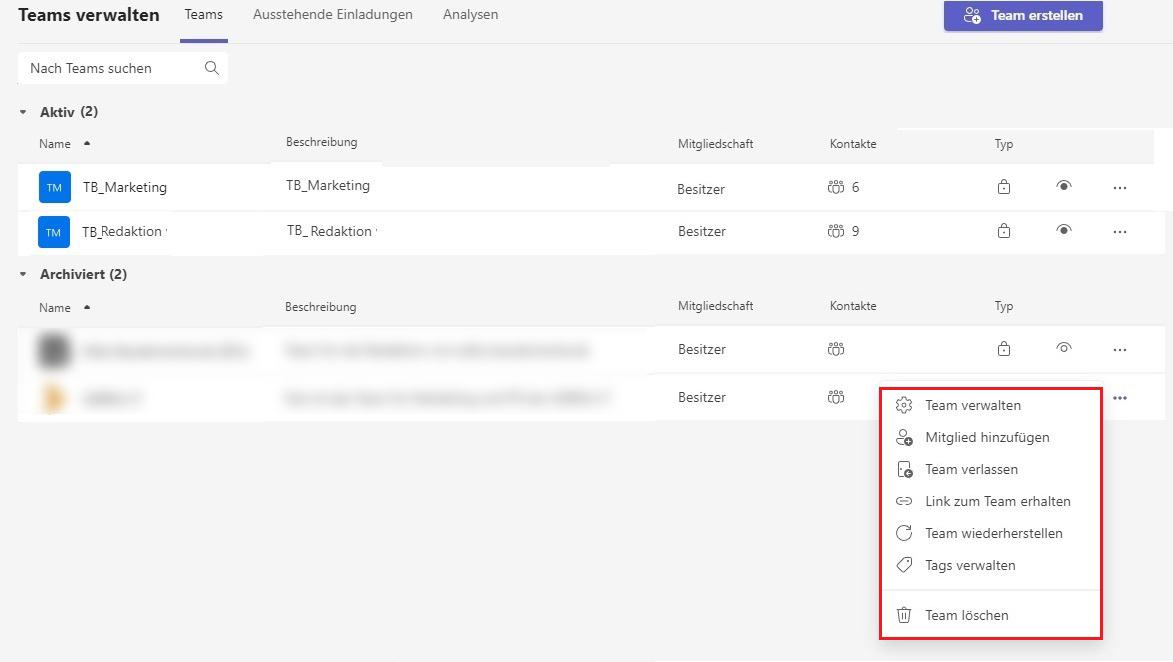Open more options for TB_Marketing
The width and height of the screenshot is (1173, 662).
1119,188
